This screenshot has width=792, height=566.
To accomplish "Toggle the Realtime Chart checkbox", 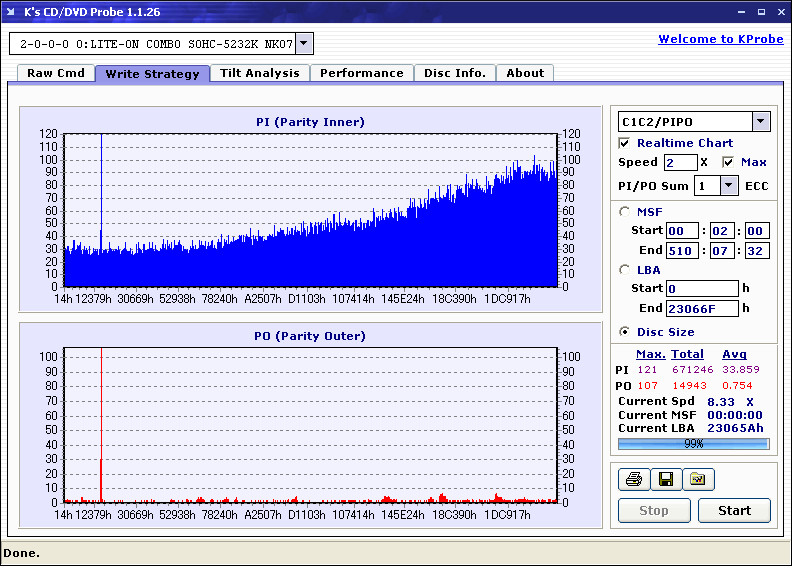I will tap(625, 143).
